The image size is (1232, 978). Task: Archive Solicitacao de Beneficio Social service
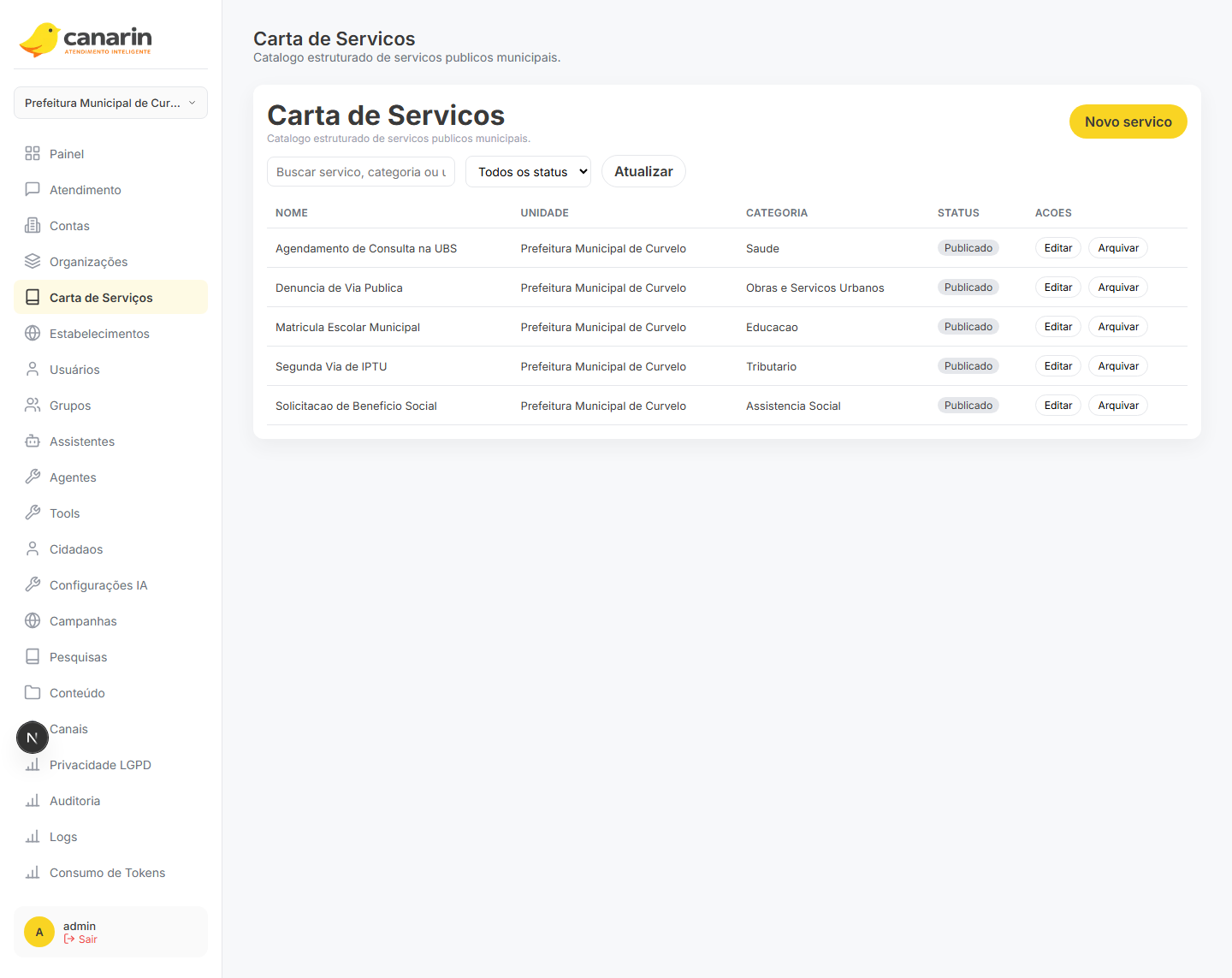[x=1118, y=406]
